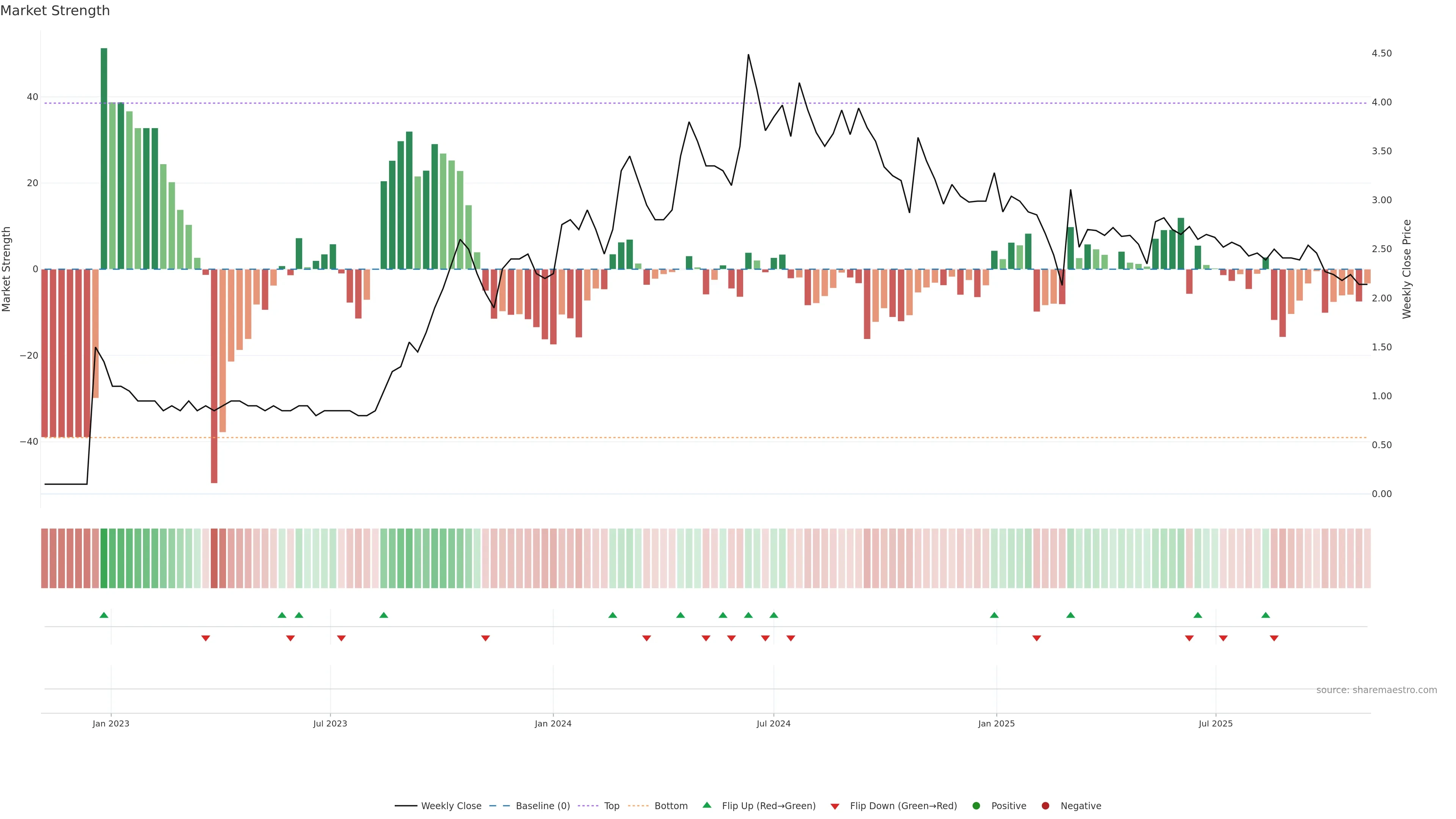The width and height of the screenshot is (1456, 819).
Task: Click the Negative red circle legend icon
Action: (1045, 806)
